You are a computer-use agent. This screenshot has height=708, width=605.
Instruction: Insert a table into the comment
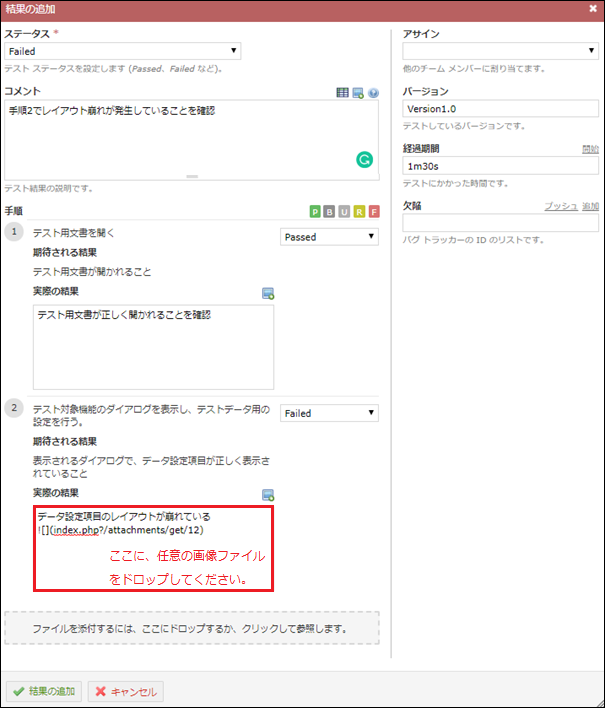[342, 93]
